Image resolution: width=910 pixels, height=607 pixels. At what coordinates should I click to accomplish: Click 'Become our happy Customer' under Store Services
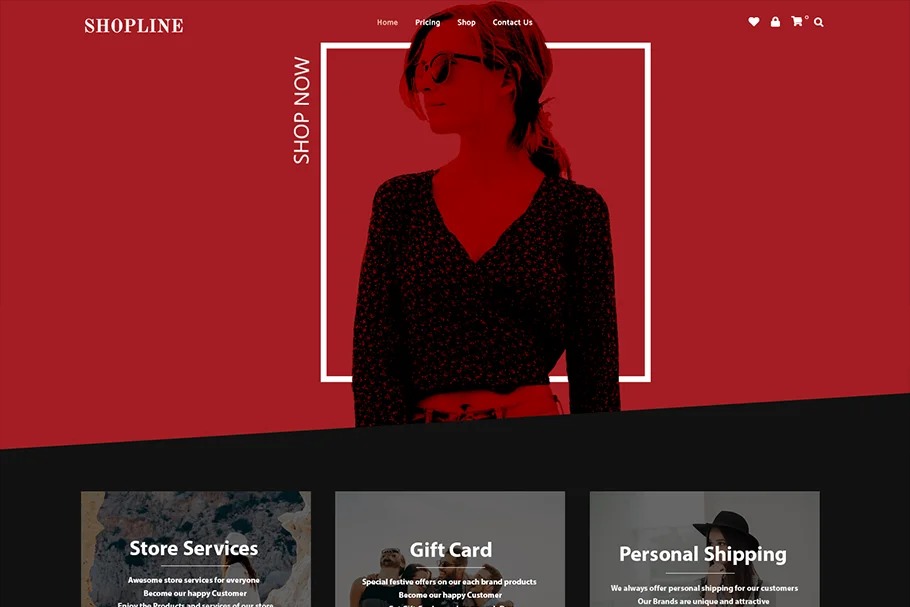(x=195, y=593)
